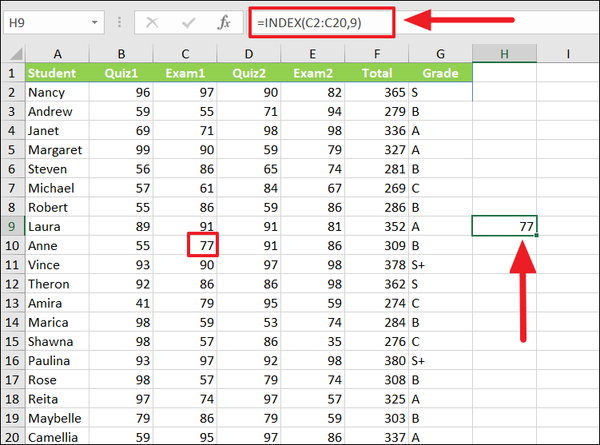Select the cell containing Vince
This screenshot has height=445, width=600.
click(x=57, y=264)
